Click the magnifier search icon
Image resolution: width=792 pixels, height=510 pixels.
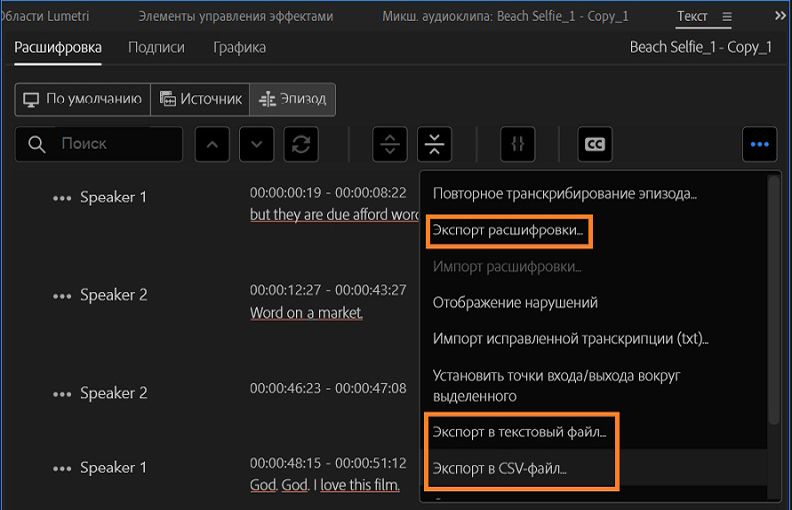pos(36,144)
